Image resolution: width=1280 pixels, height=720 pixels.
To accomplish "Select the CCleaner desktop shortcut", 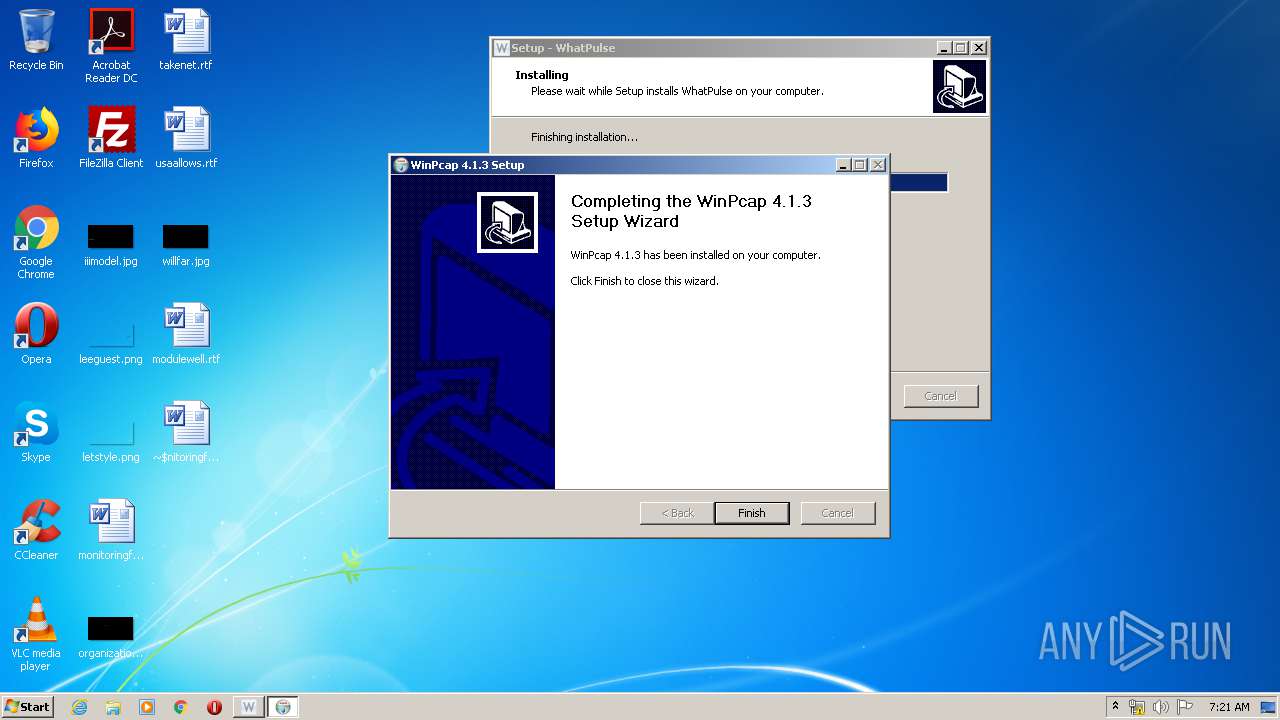I will point(36,530).
